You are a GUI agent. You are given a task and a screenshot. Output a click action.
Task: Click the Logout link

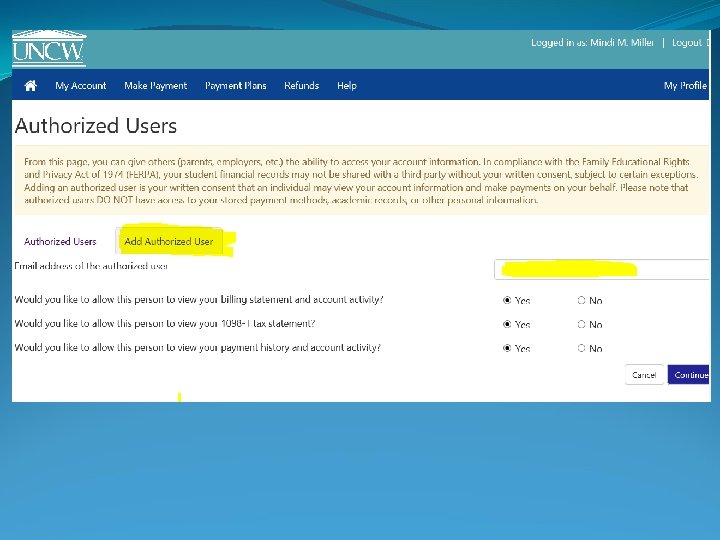(x=687, y=43)
